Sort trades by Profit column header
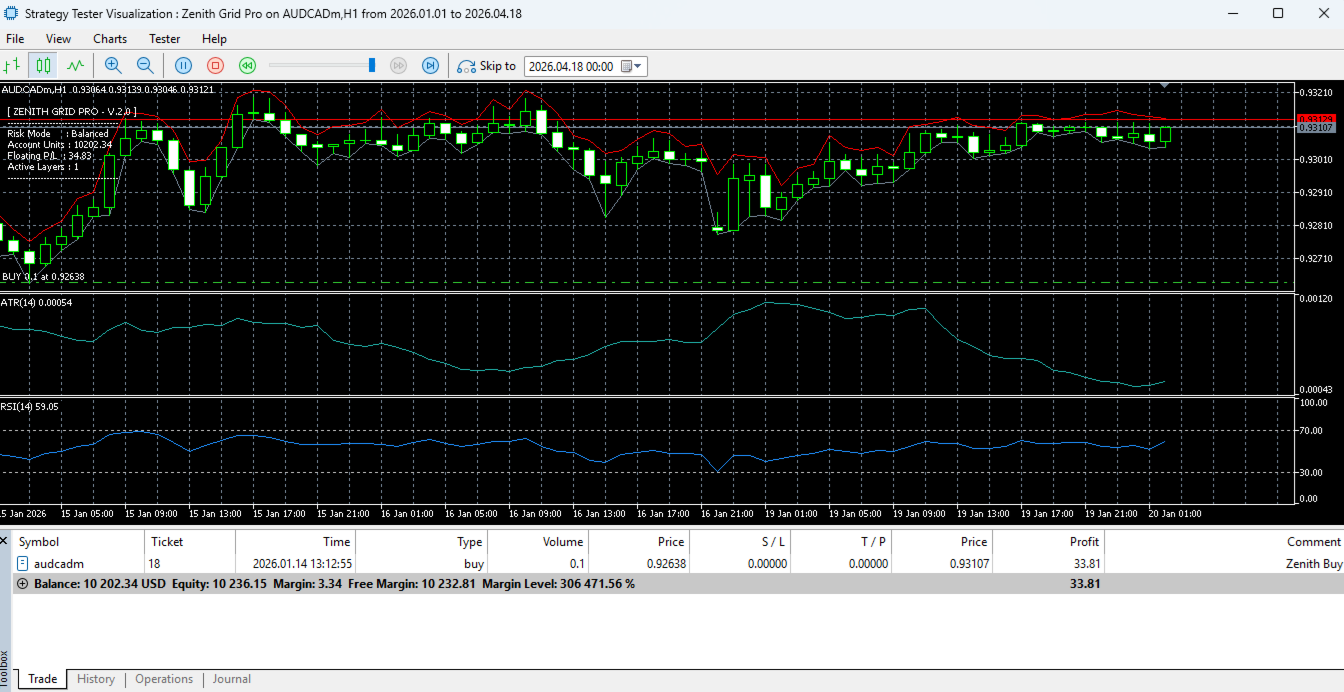 [x=1084, y=541]
